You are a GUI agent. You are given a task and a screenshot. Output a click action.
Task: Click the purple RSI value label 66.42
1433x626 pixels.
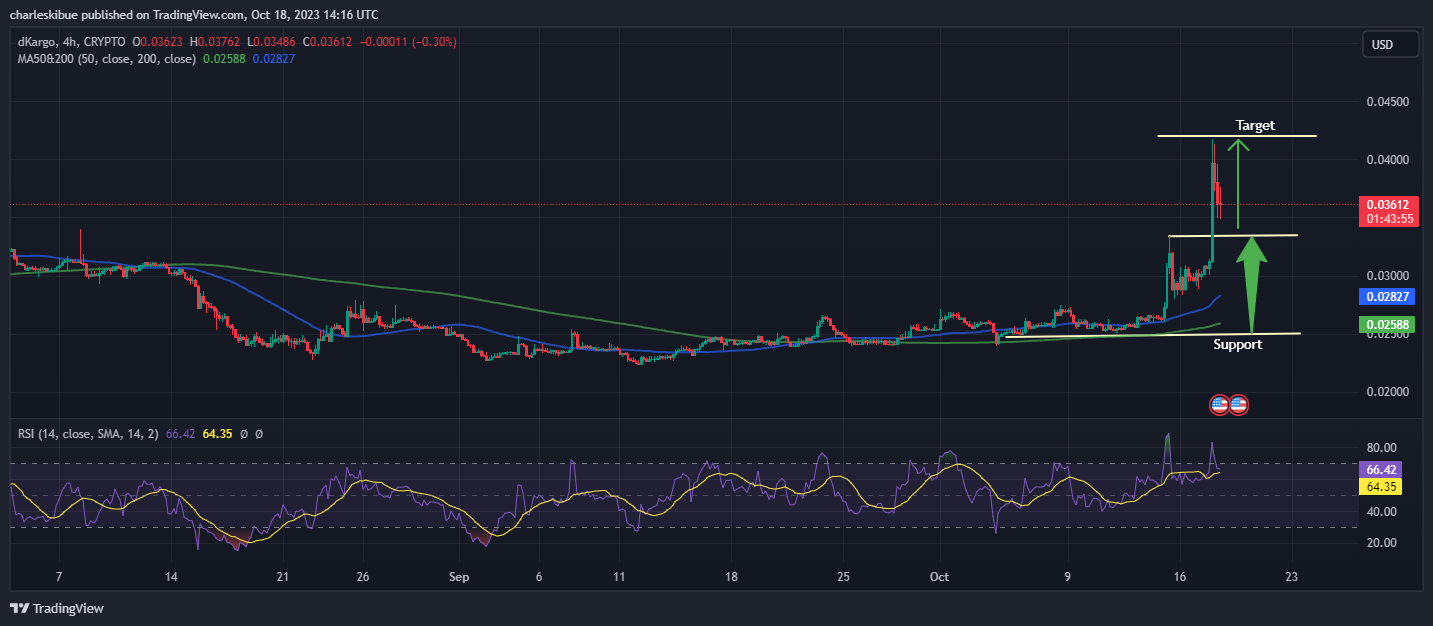[1381, 469]
